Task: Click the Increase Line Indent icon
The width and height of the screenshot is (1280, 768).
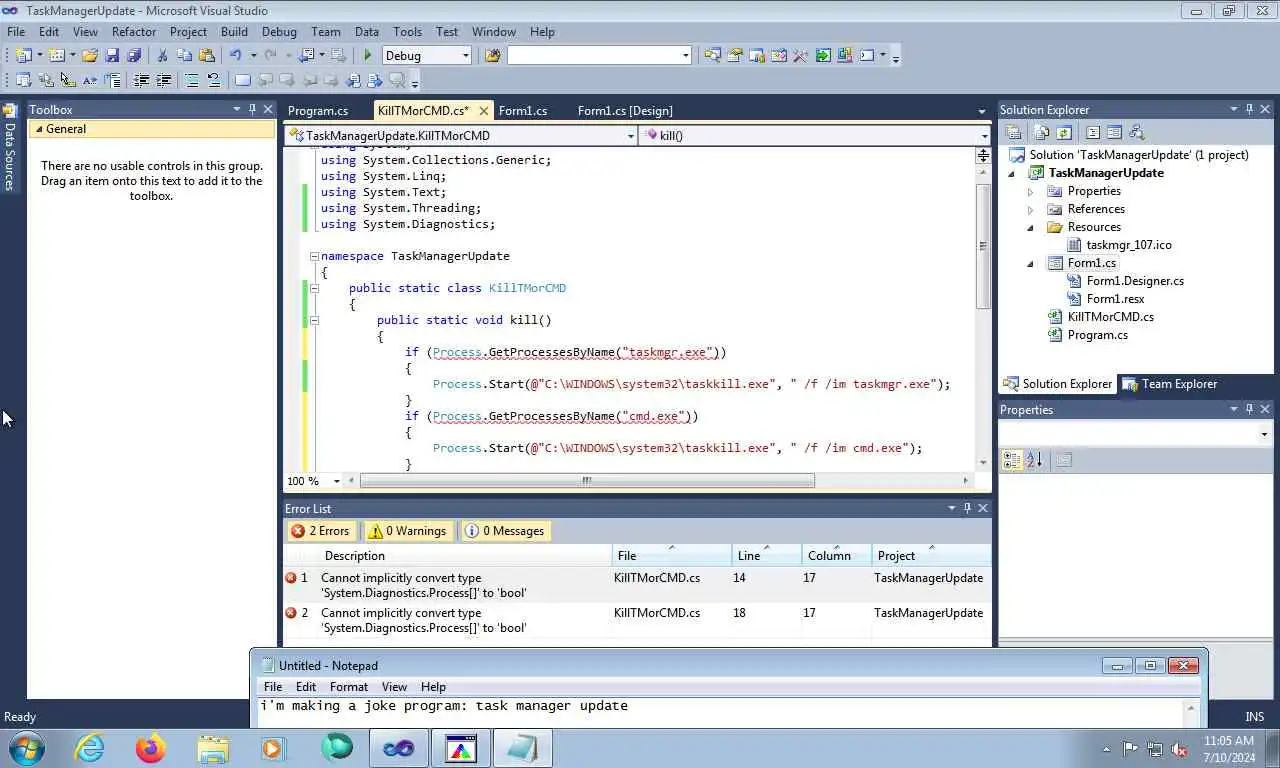Action: point(163,81)
